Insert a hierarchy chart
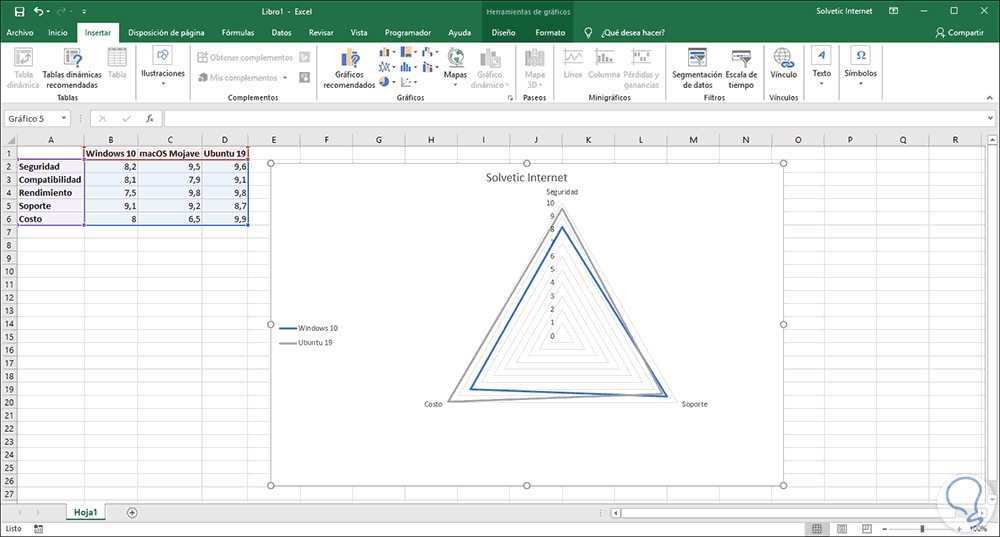The height and width of the screenshot is (537, 1000). (408, 52)
